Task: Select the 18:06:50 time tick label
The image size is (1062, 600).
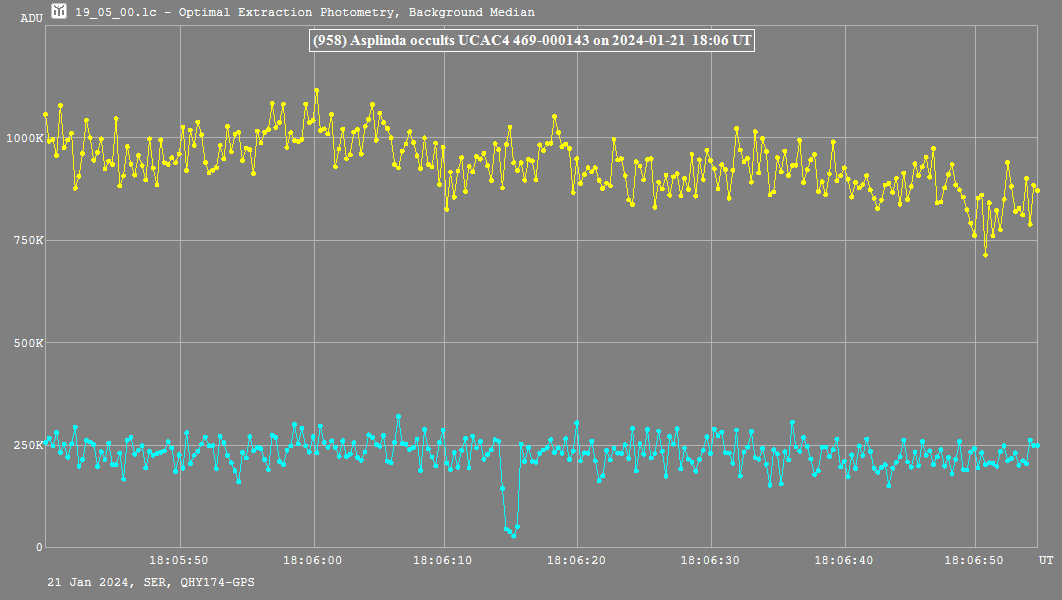Action: point(977,561)
